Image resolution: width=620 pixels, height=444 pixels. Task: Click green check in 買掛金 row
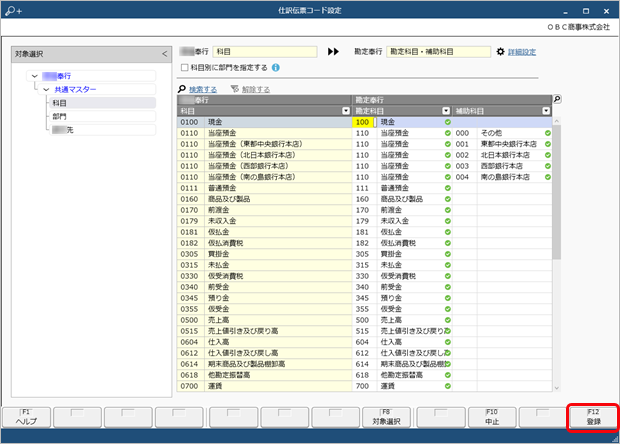point(448,254)
